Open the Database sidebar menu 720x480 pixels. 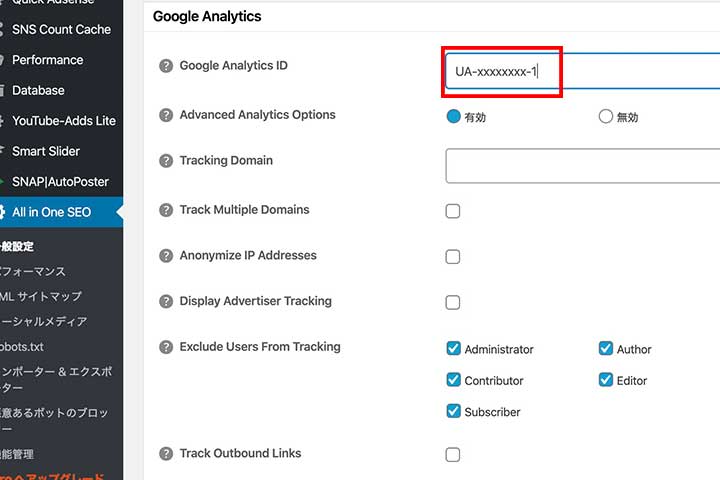click(x=38, y=90)
